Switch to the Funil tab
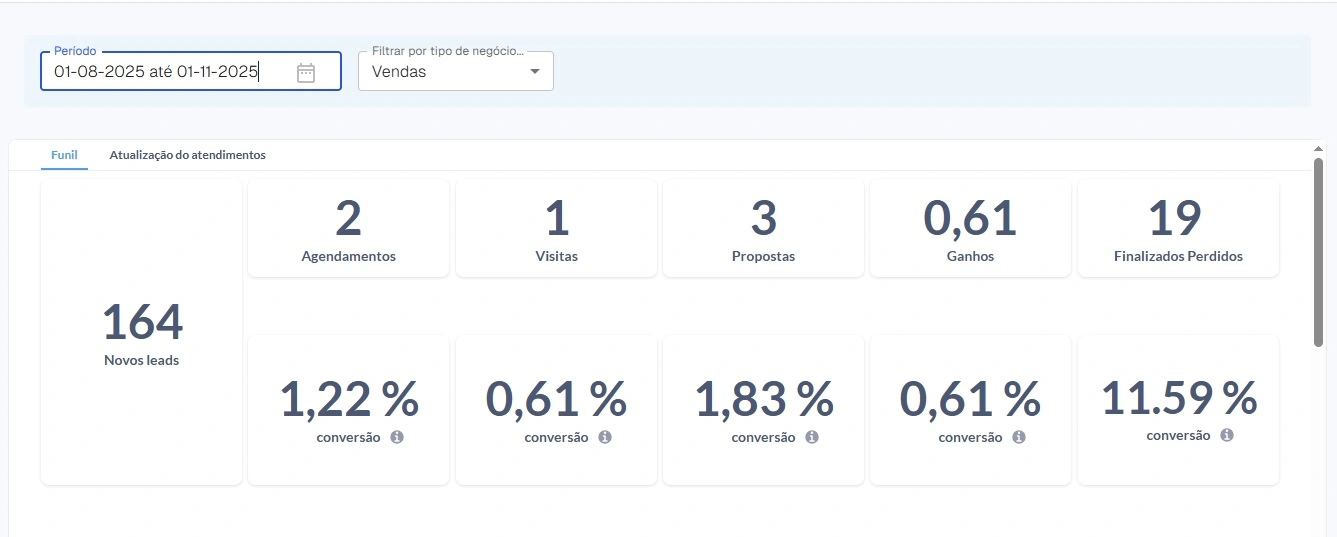The image size is (1337, 537). [x=64, y=155]
